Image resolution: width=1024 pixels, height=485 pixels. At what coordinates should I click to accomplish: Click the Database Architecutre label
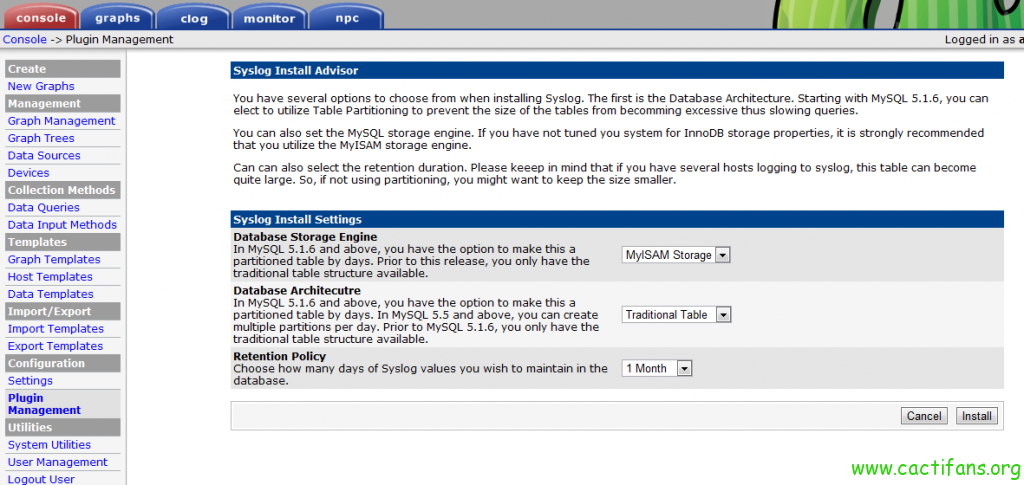pyautogui.click(x=296, y=290)
